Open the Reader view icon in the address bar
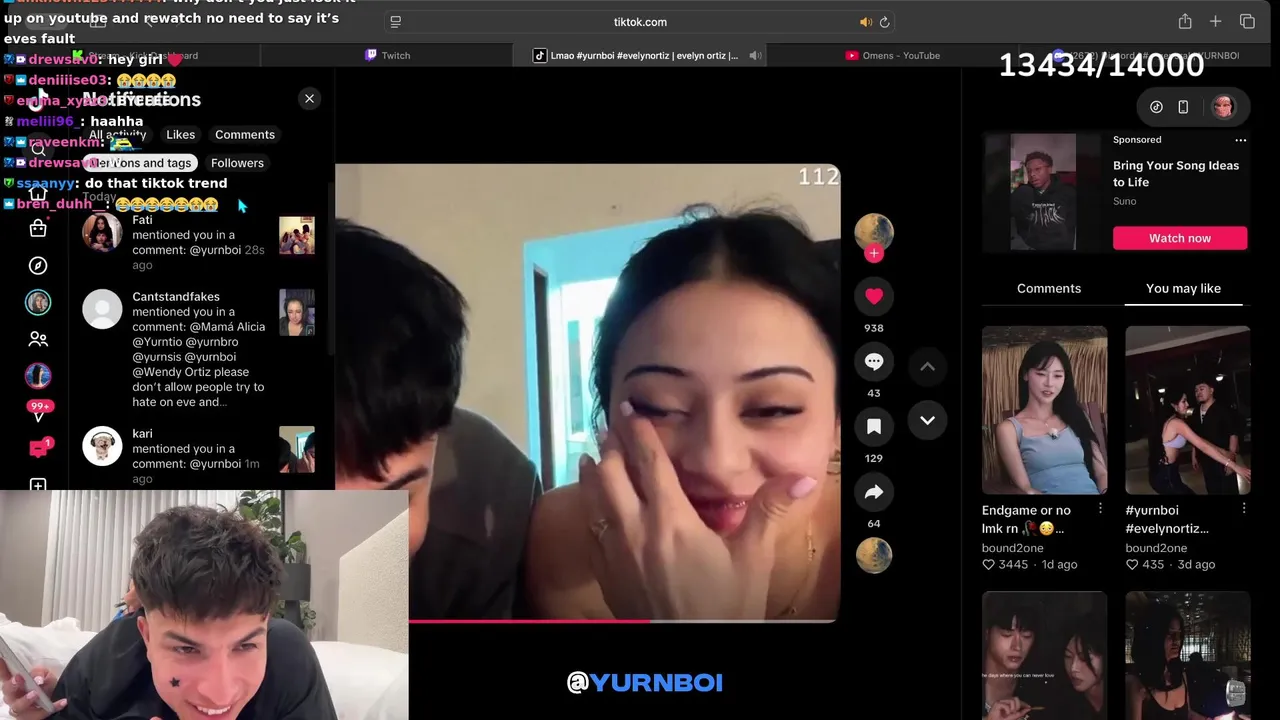 tap(395, 22)
